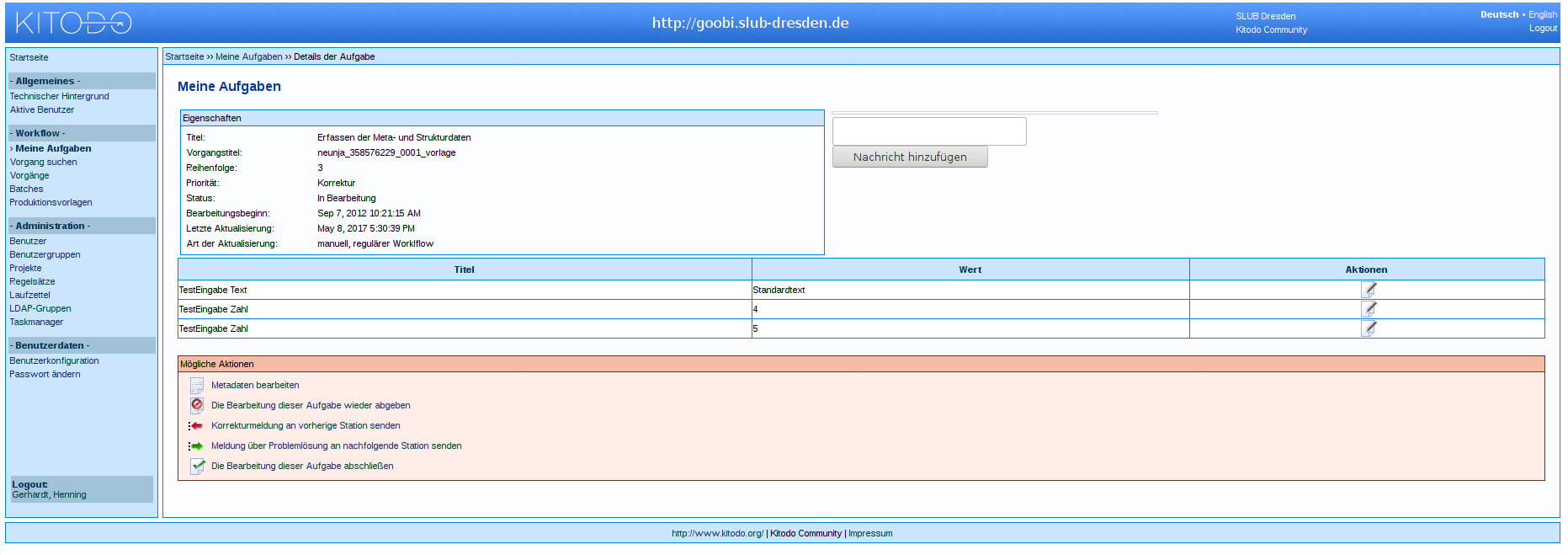This screenshot has height=555, width=1568.
Task: Select Meine Aufgaben in Workflow menu
Action: pyautogui.click(x=53, y=148)
